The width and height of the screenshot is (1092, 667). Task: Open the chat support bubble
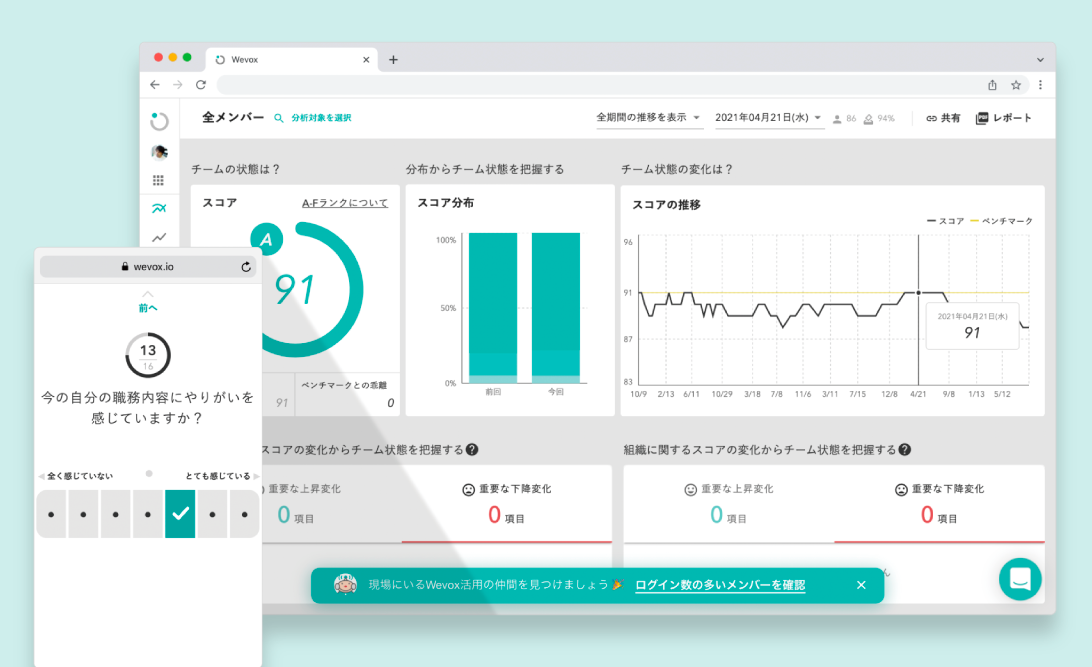click(1020, 579)
